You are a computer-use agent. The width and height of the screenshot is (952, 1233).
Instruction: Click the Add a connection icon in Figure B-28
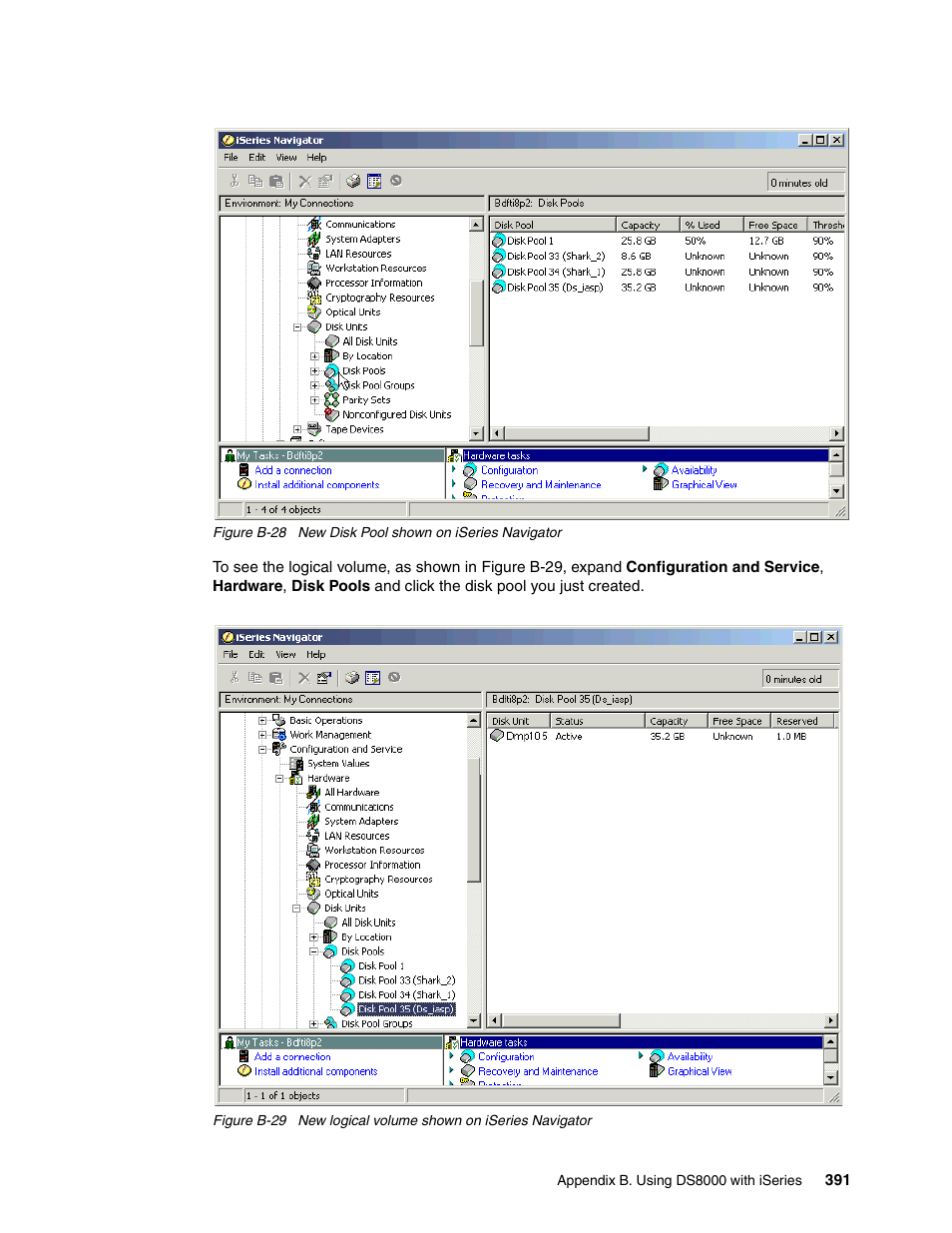point(243,470)
